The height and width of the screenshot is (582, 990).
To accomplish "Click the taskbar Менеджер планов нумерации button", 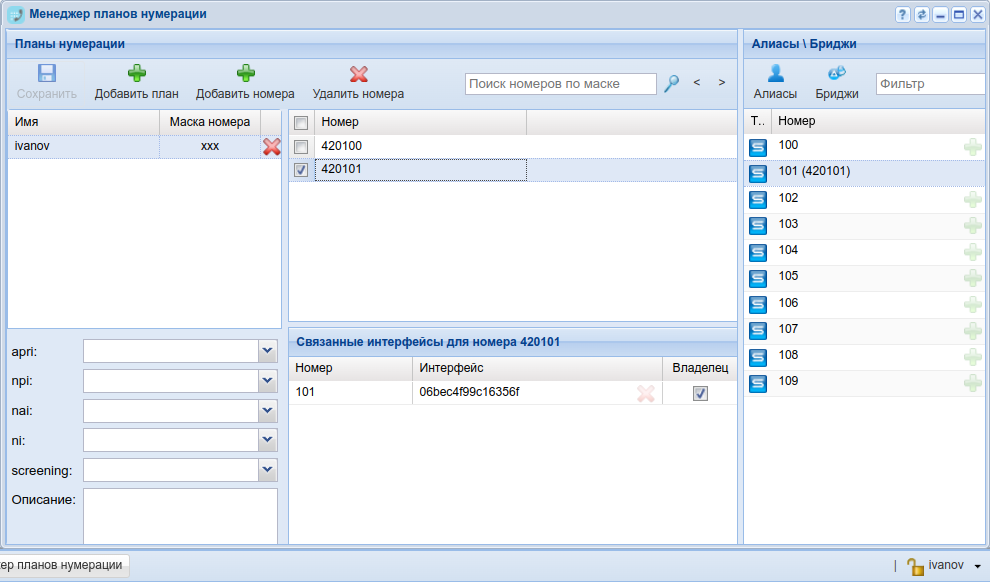I will tap(64, 565).
